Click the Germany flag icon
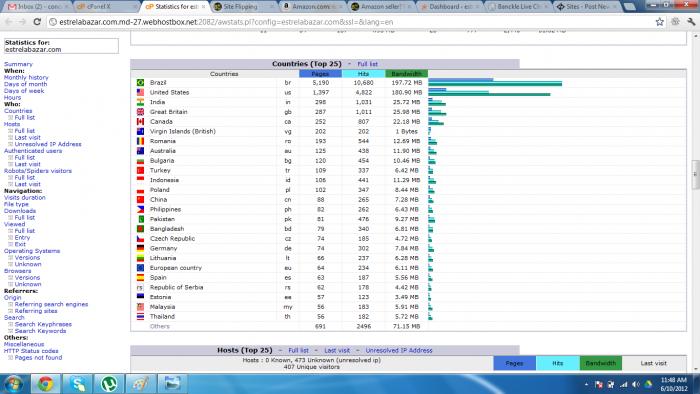This screenshot has width=700, height=394. [140, 248]
